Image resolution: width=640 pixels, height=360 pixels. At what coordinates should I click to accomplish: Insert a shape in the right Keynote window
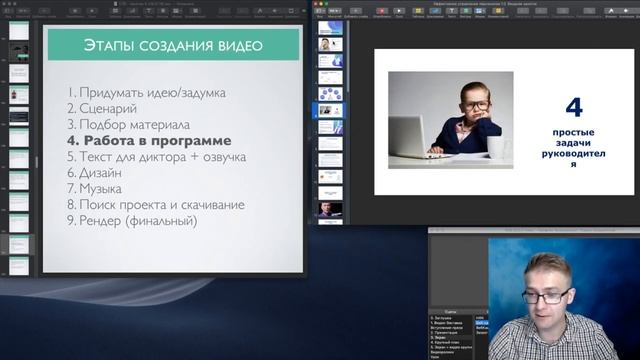[x=465, y=11]
